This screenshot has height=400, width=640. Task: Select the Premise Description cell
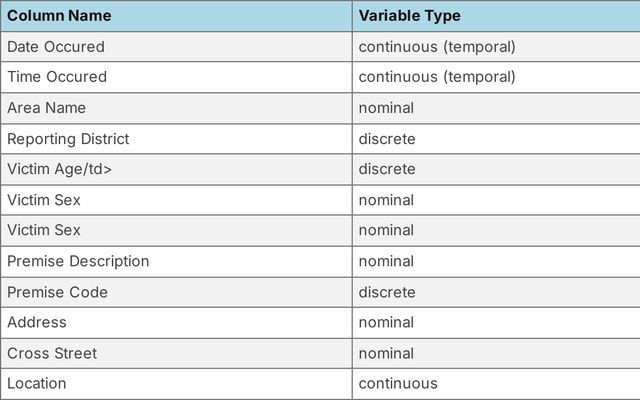(x=78, y=261)
